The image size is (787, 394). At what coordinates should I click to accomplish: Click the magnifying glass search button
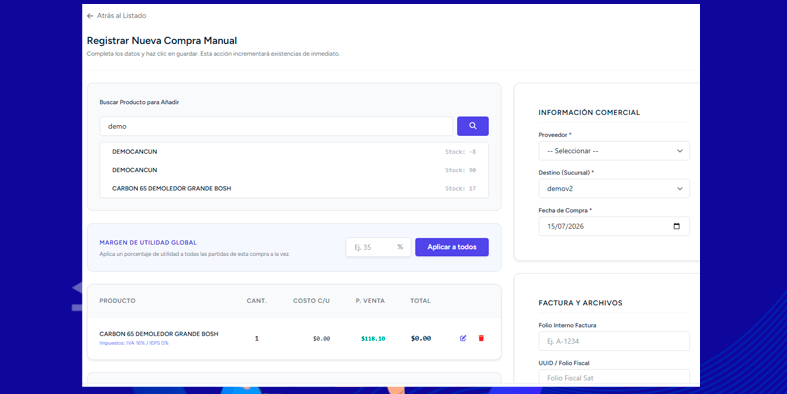(472, 126)
